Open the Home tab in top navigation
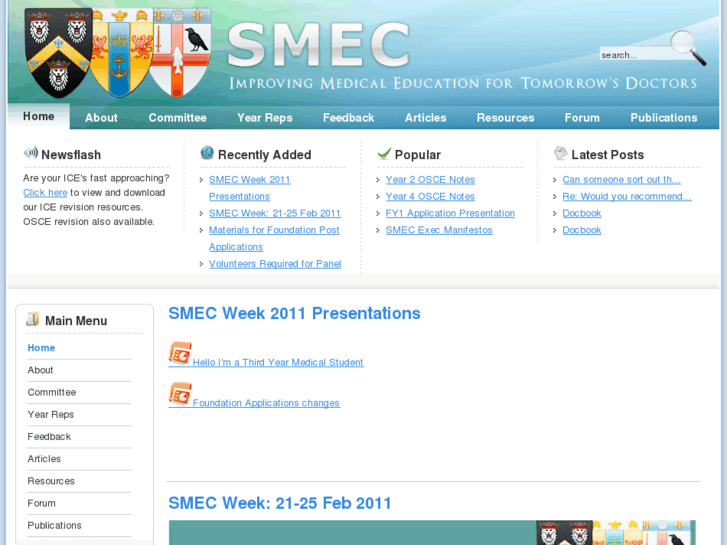Image resolution: width=727 pixels, height=545 pixels. (39, 116)
